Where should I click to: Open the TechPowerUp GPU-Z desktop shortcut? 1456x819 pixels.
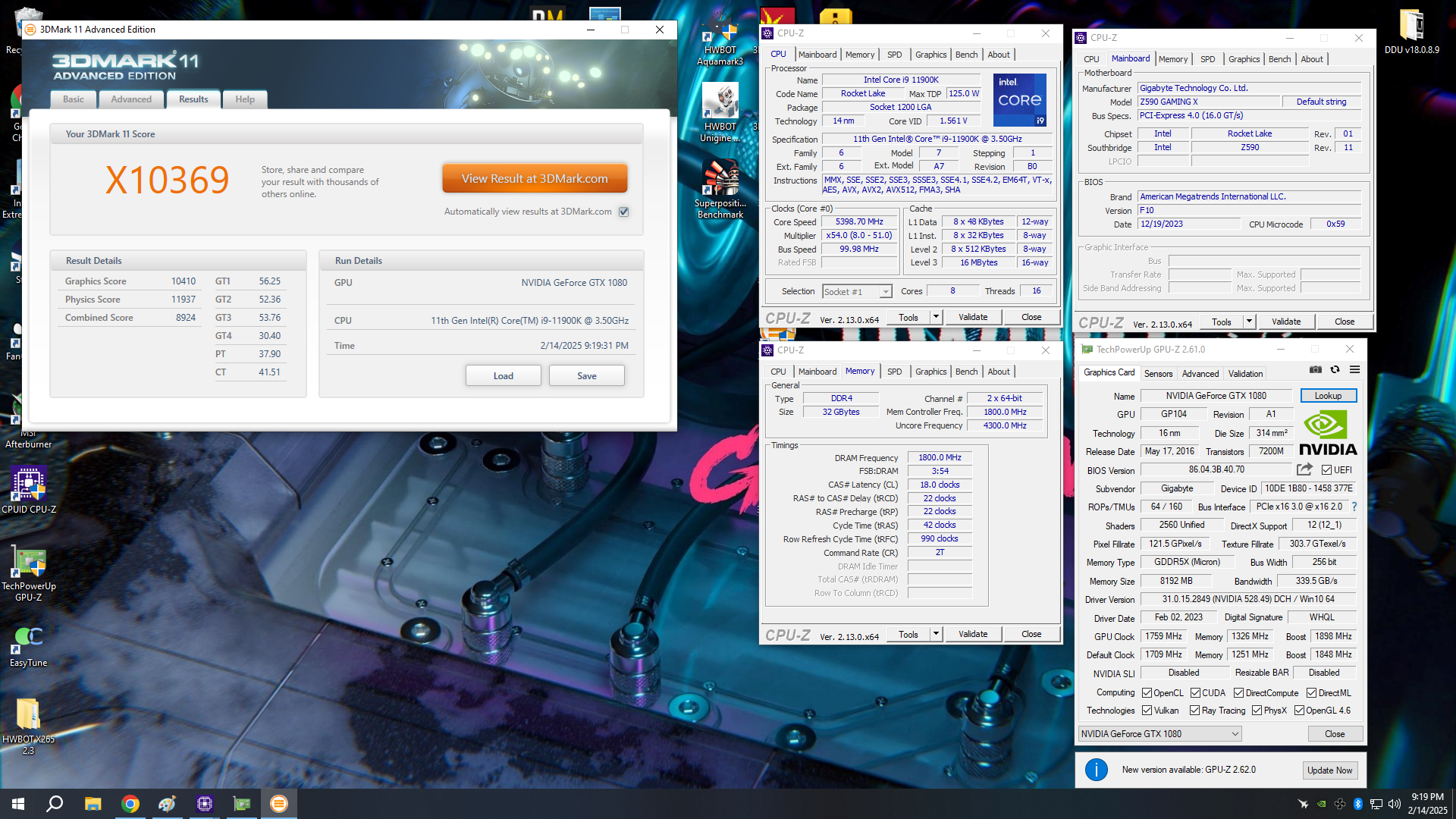[x=29, y=574]
